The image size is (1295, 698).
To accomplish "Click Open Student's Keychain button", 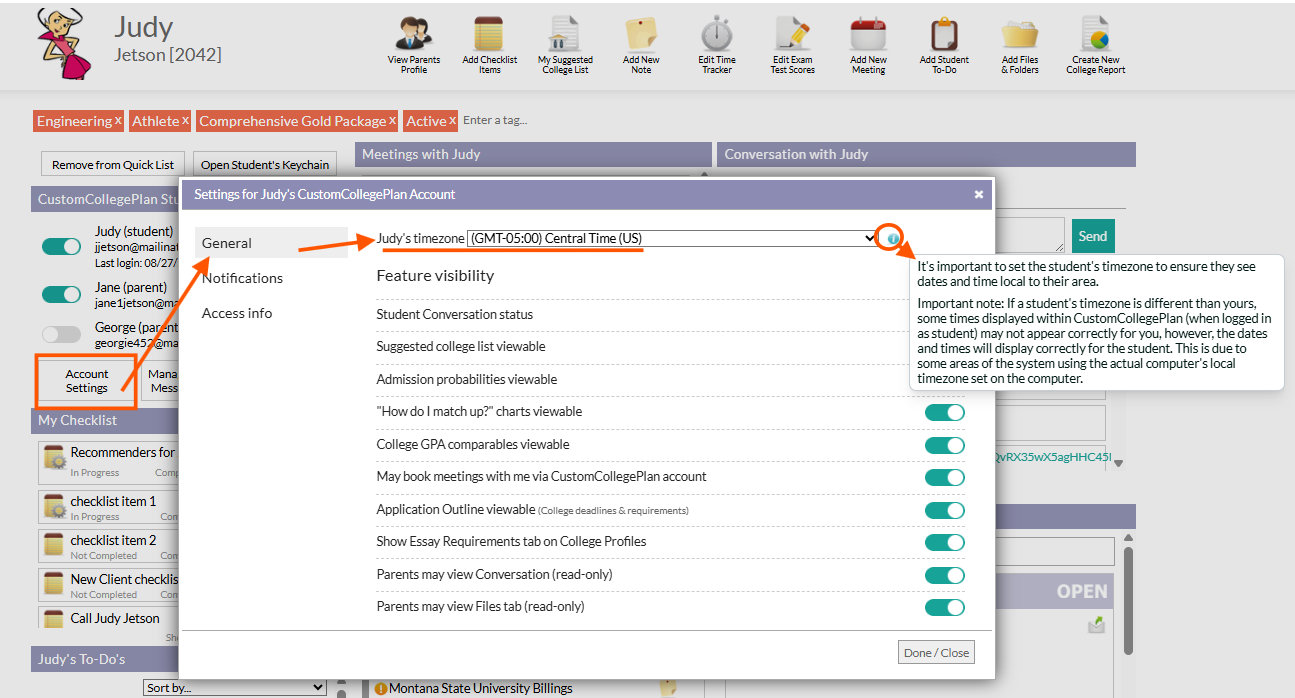I will point(265,165).
